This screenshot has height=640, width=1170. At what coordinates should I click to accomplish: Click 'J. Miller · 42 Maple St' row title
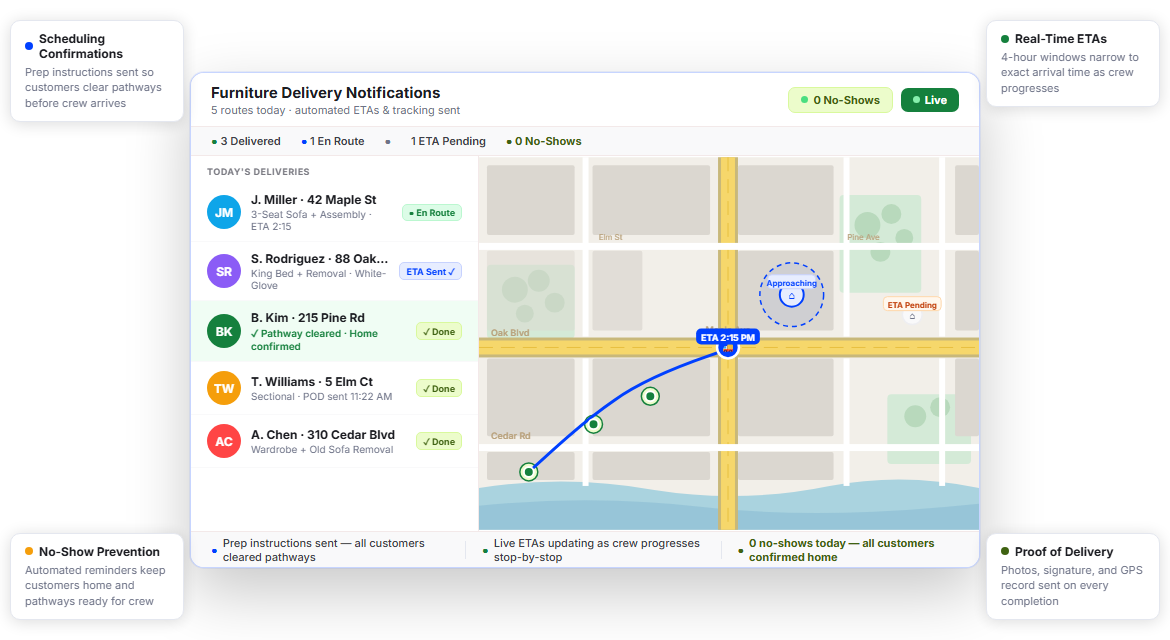pos(313,200)
